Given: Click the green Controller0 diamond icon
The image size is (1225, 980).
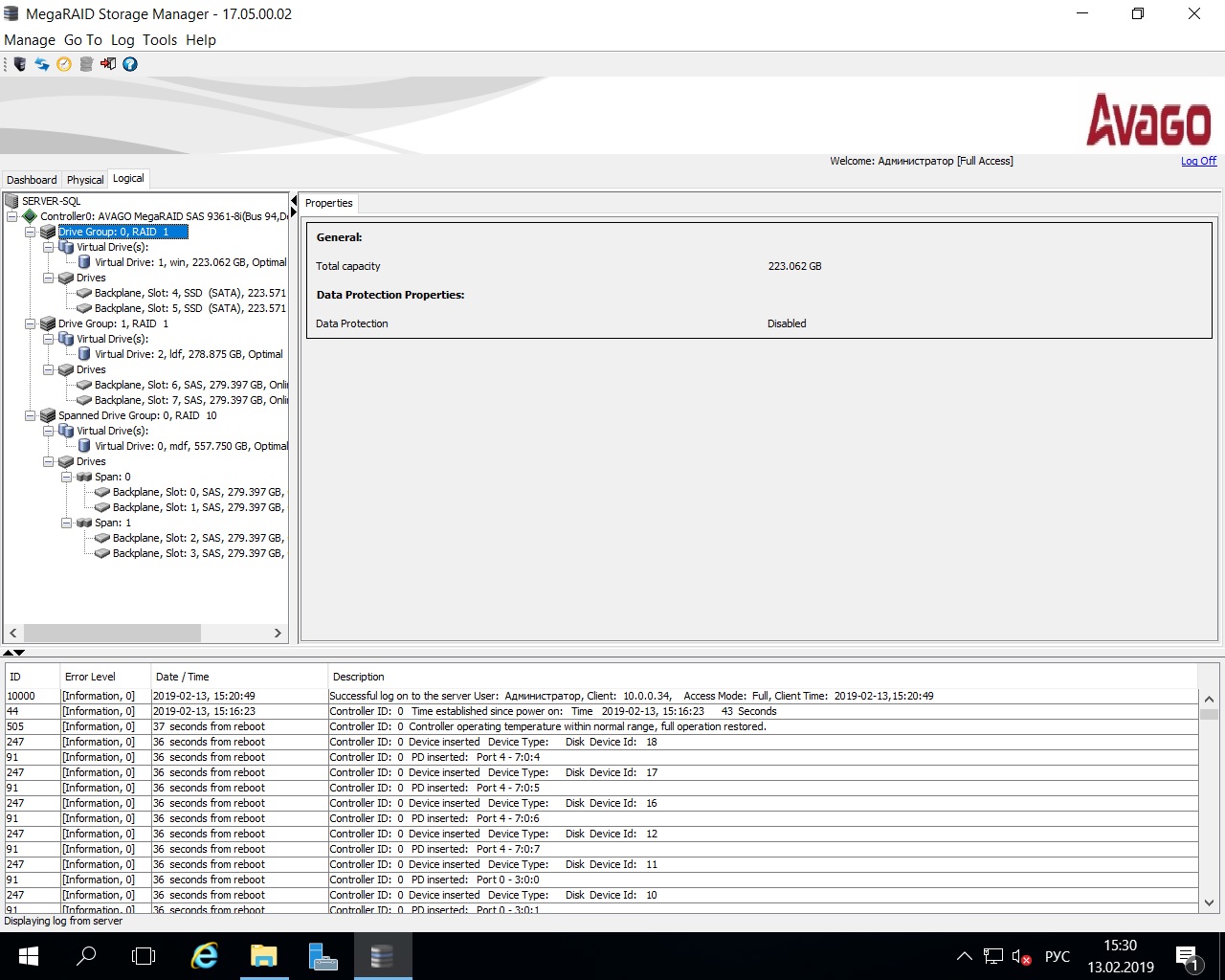Looking at the screenshot, I should click(x=30, y=216).
